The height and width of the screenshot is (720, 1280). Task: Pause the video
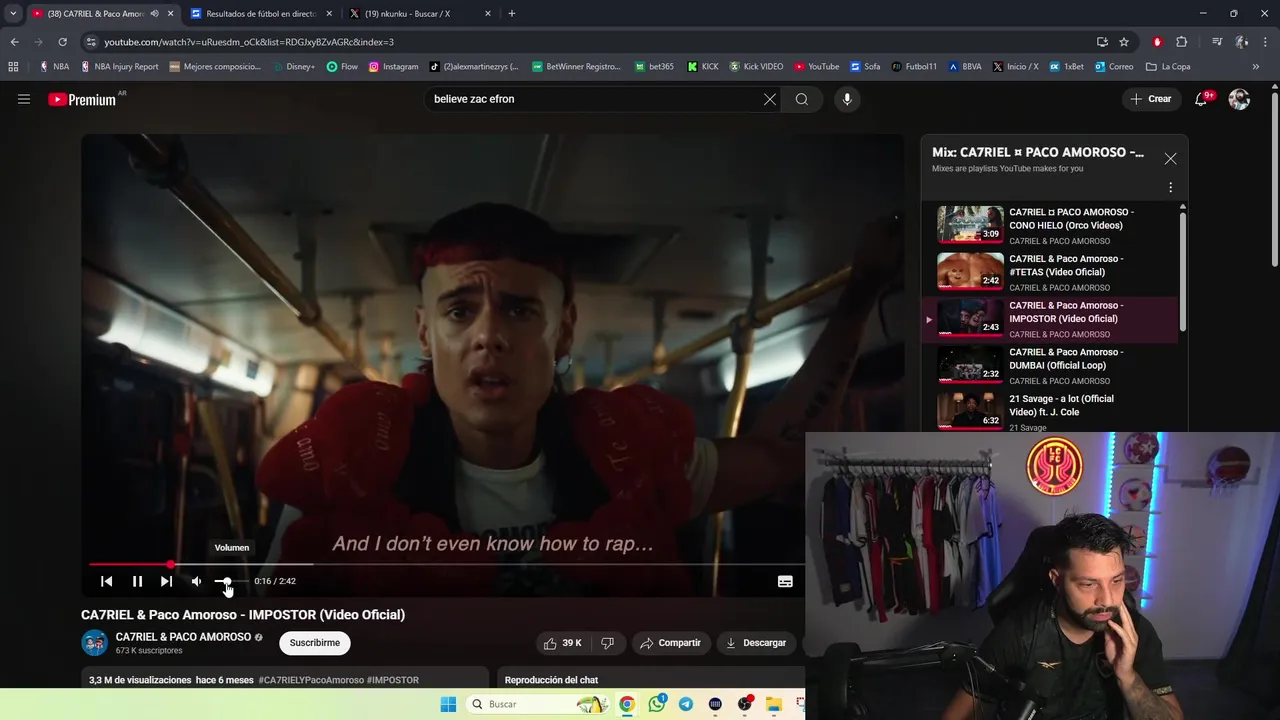(x=137, y=581)
